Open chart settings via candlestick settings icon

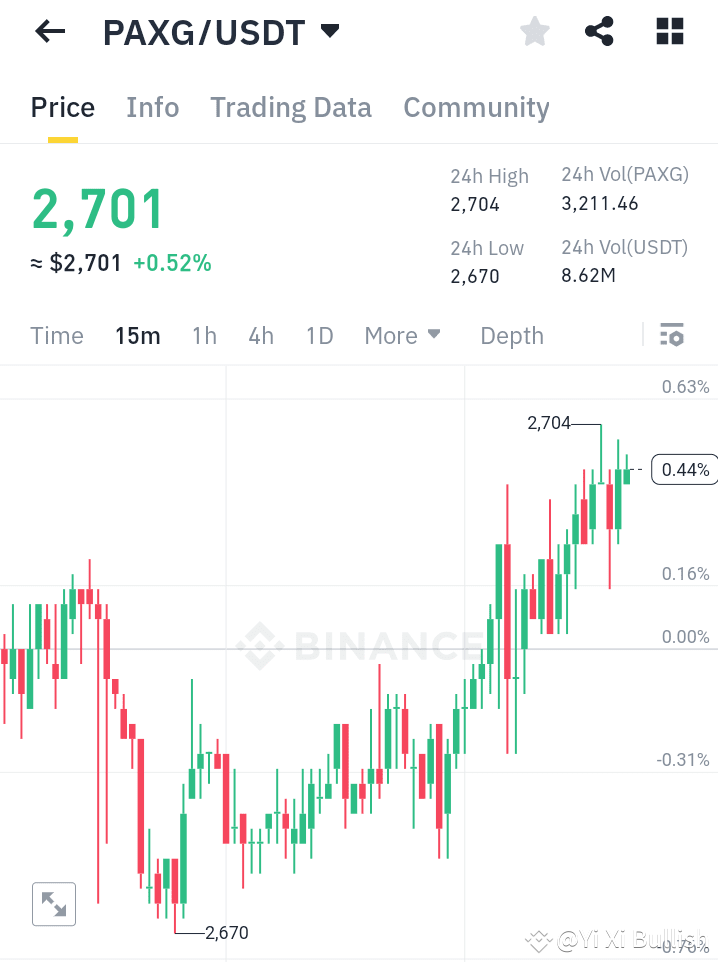[x=672, y=335]
